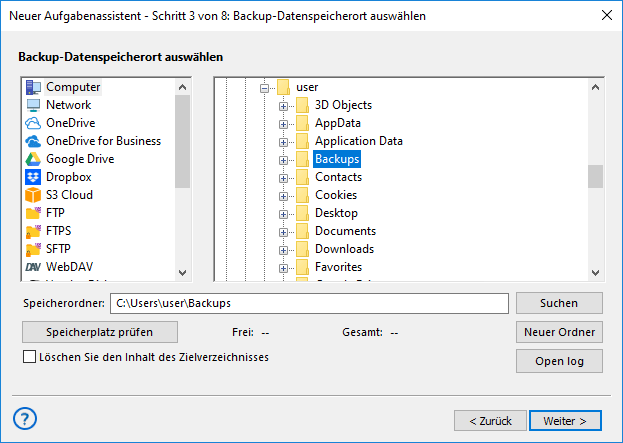
Task: Select the WebDAV storage icon
Action: click(32, 267)
